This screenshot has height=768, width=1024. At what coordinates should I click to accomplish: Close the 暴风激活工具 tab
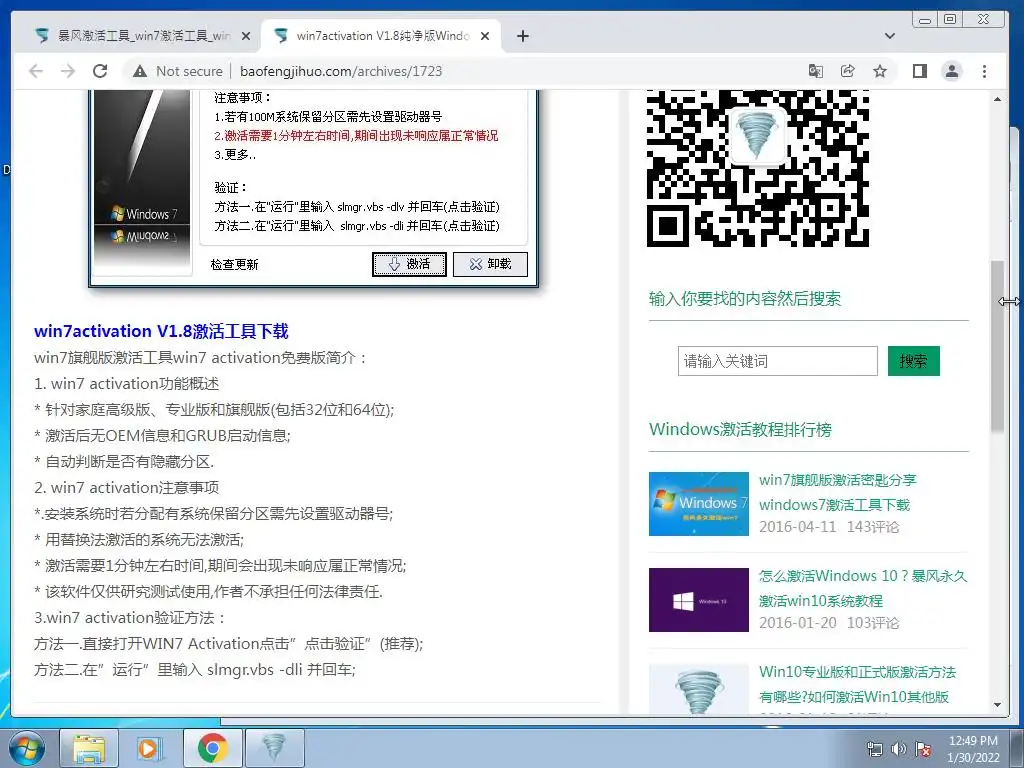pyautogui.click(x=246, y=36)
